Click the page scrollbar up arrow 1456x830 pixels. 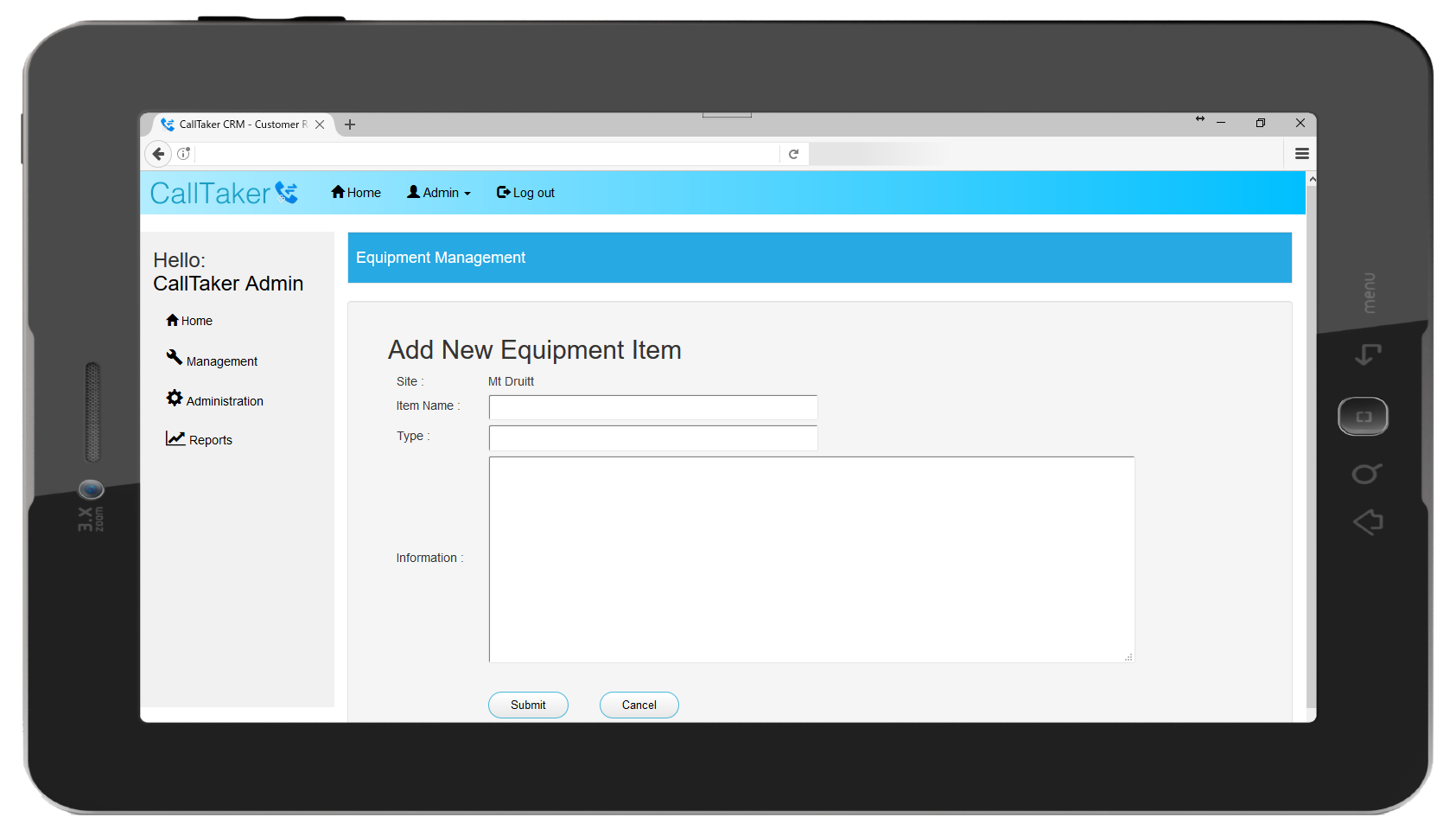pyautogui.click(x=1312, y=179)
